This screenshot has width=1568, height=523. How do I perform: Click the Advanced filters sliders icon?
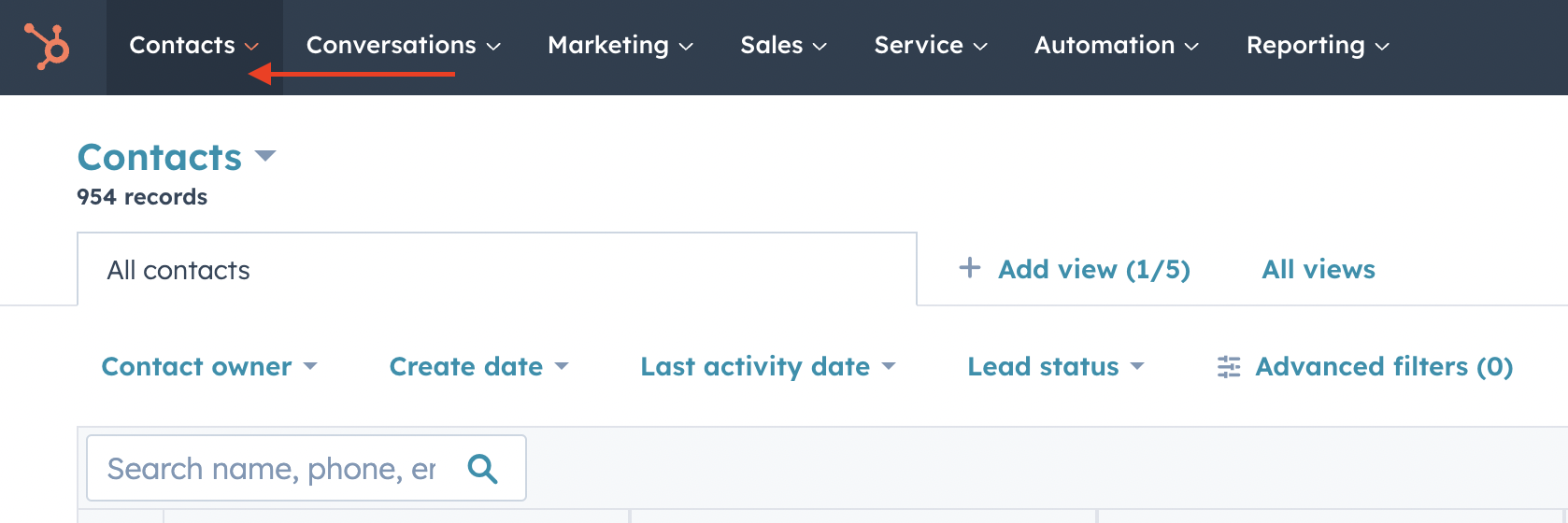tap(1229, 367)
